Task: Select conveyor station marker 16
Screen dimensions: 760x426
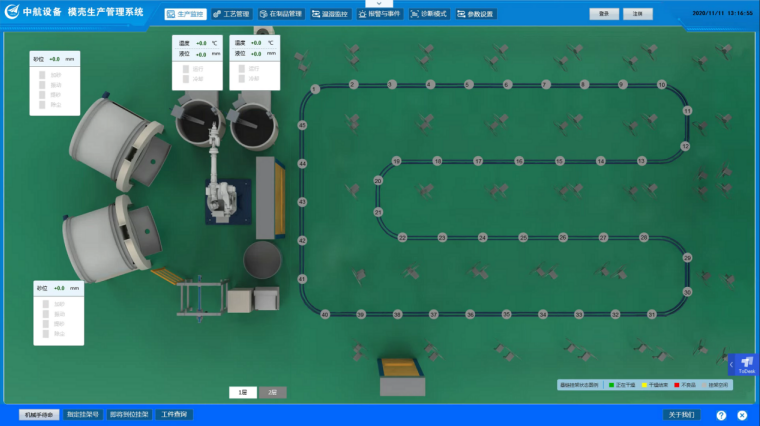Action: point(519,161)
